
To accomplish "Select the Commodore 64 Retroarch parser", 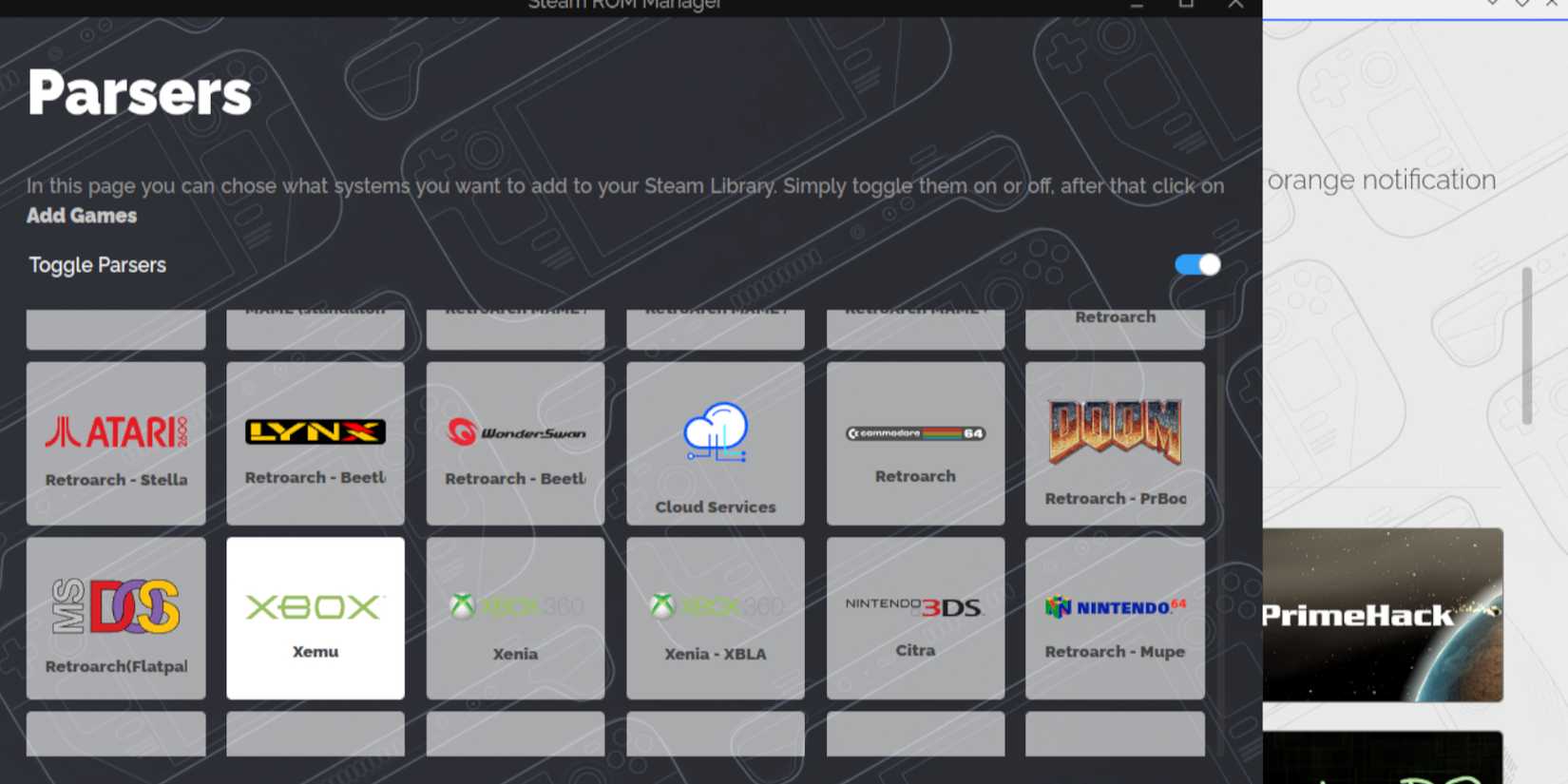I will click(x=915, y=443).
